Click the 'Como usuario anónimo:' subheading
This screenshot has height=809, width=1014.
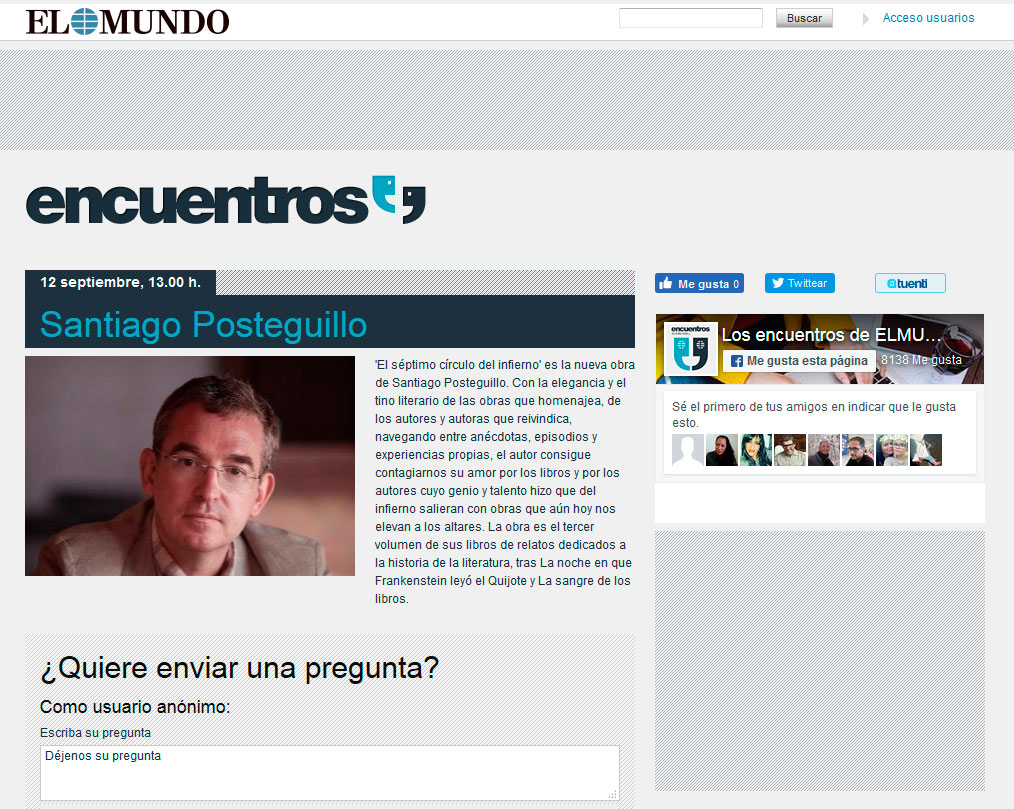[135, 707]
